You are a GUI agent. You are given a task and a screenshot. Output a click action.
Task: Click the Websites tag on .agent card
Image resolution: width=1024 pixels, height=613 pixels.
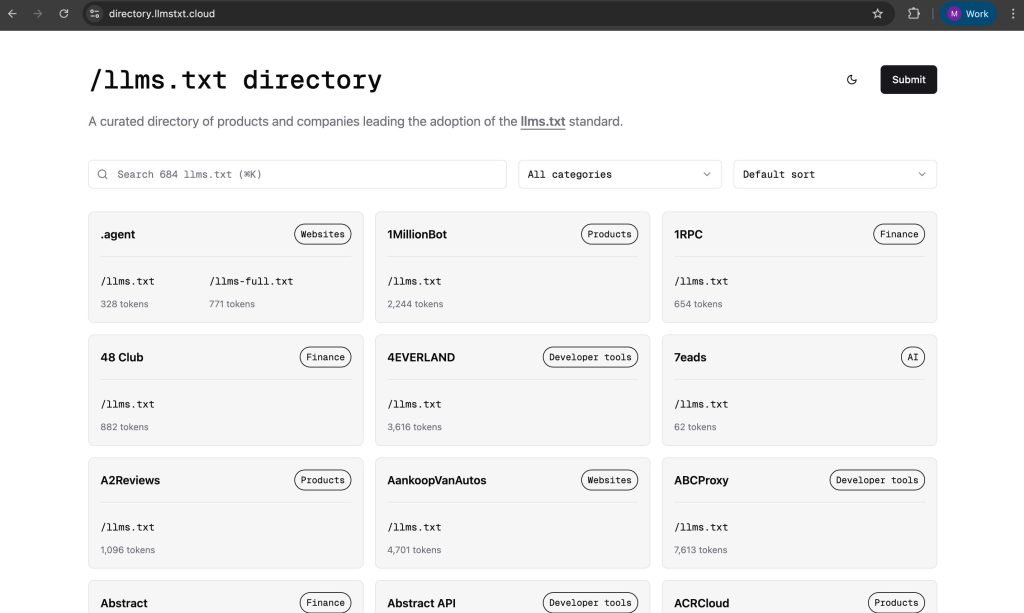click(323, 234)
